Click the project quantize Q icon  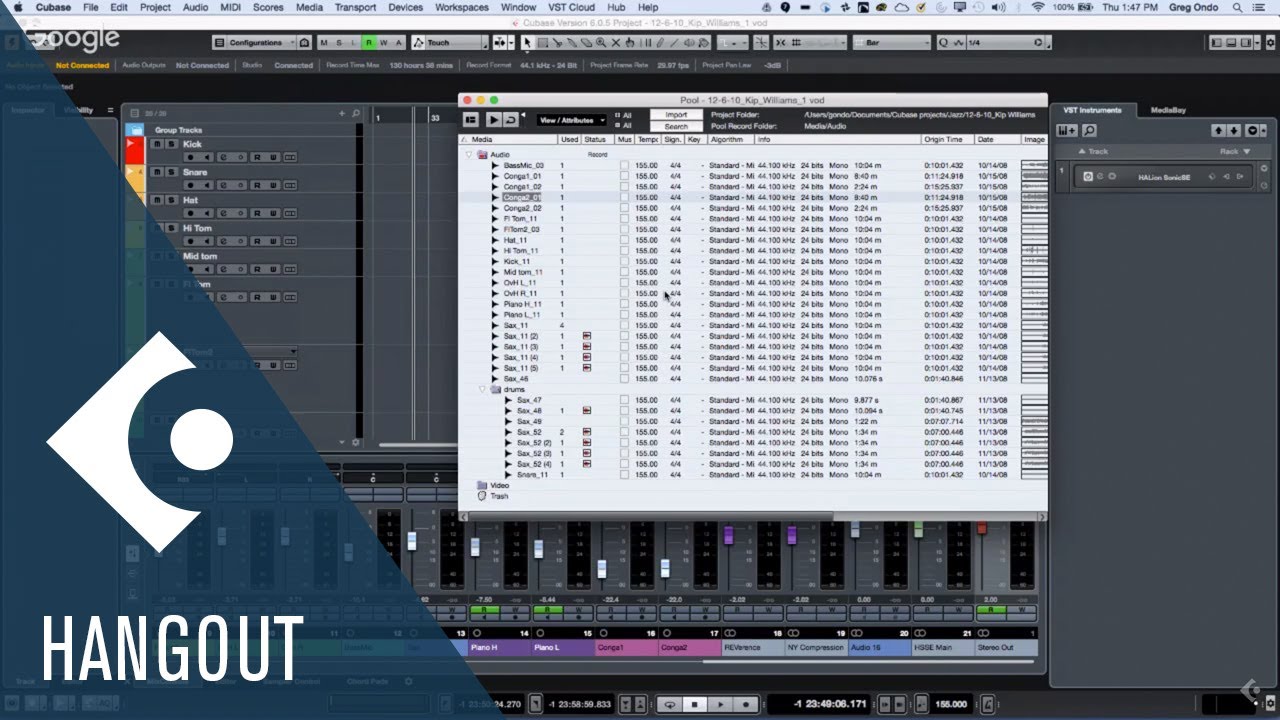coord(943,43)
